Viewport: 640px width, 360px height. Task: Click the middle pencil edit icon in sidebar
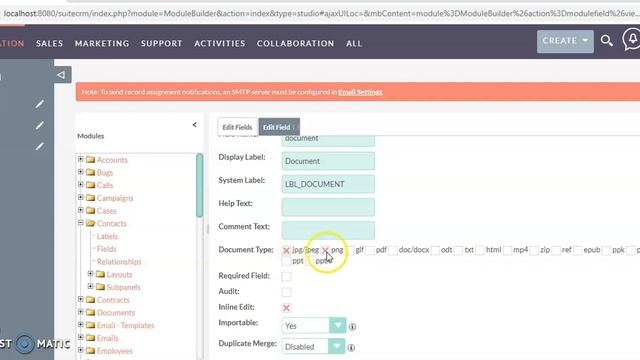(x=39, y=125)
